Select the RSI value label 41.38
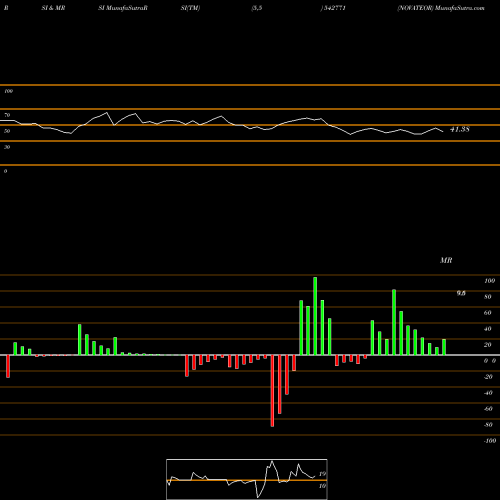This screenshot has width=500, height=500. (460, 129)
